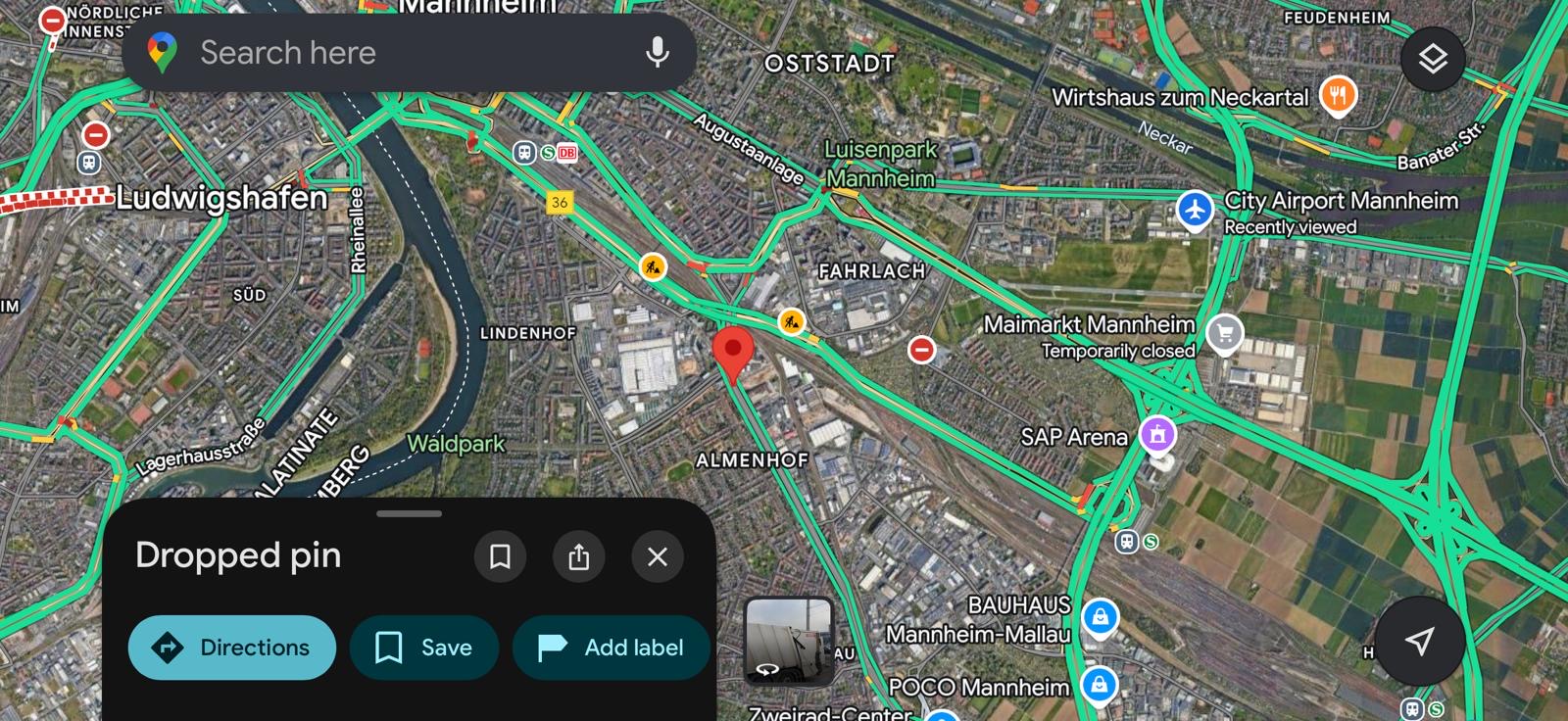
Task: Add label to the dropped pin
Action: 612,648
